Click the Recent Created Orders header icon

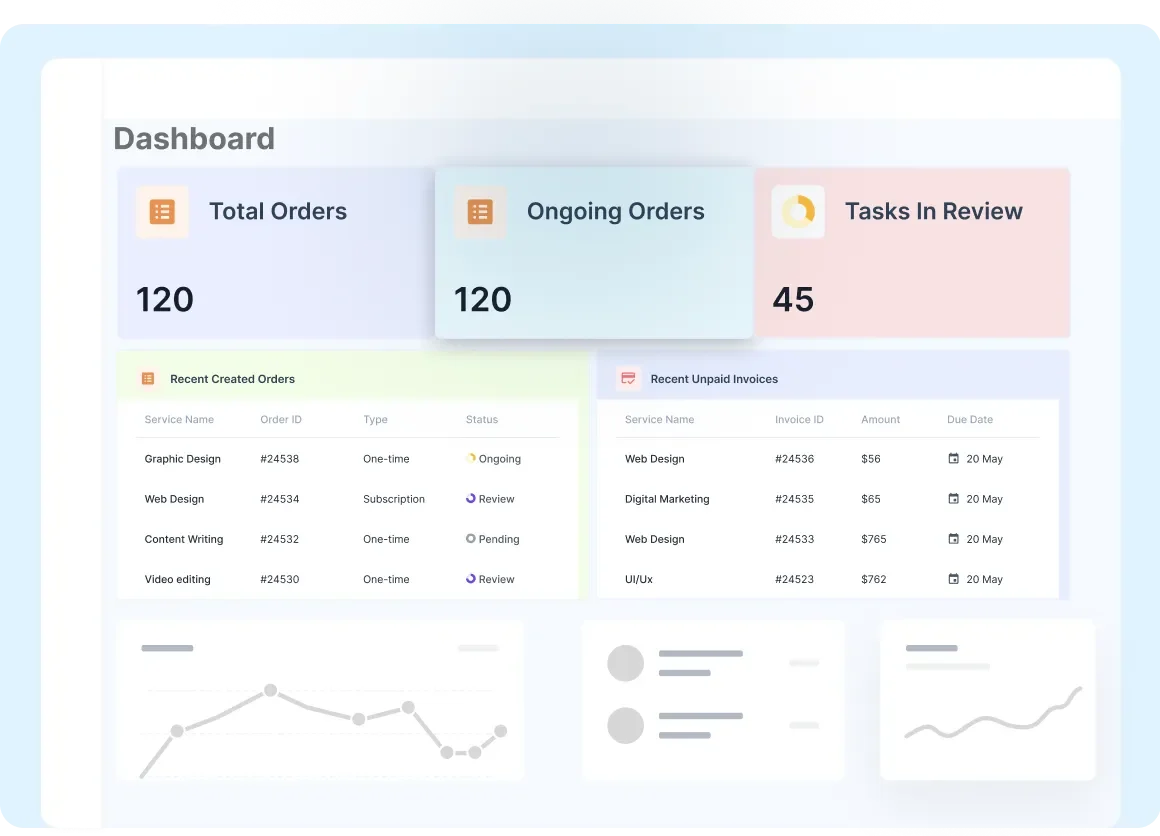click(148, 379)
